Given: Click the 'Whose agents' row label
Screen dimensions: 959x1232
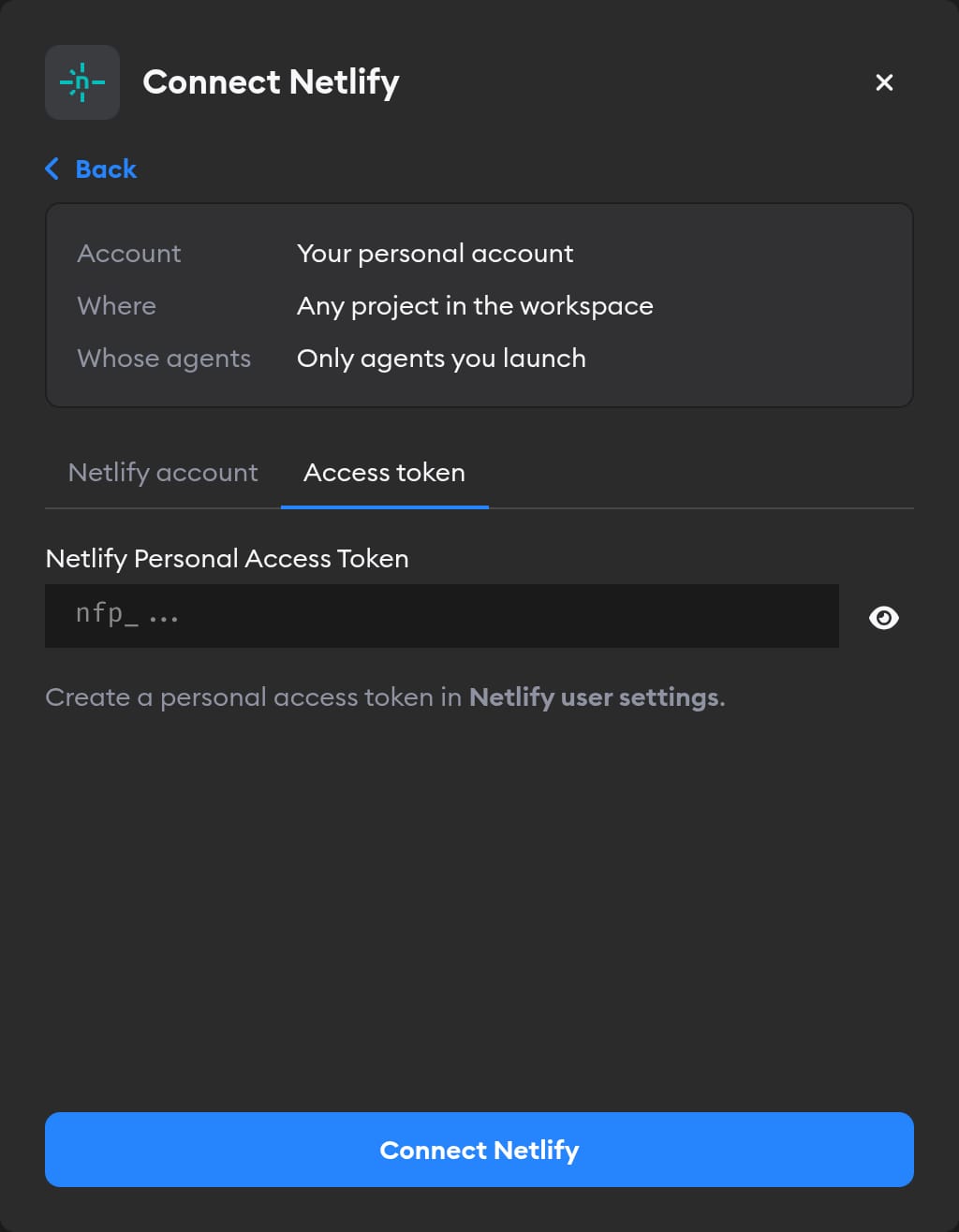Looking at the screenshot, I should click(x=164, y=359).
